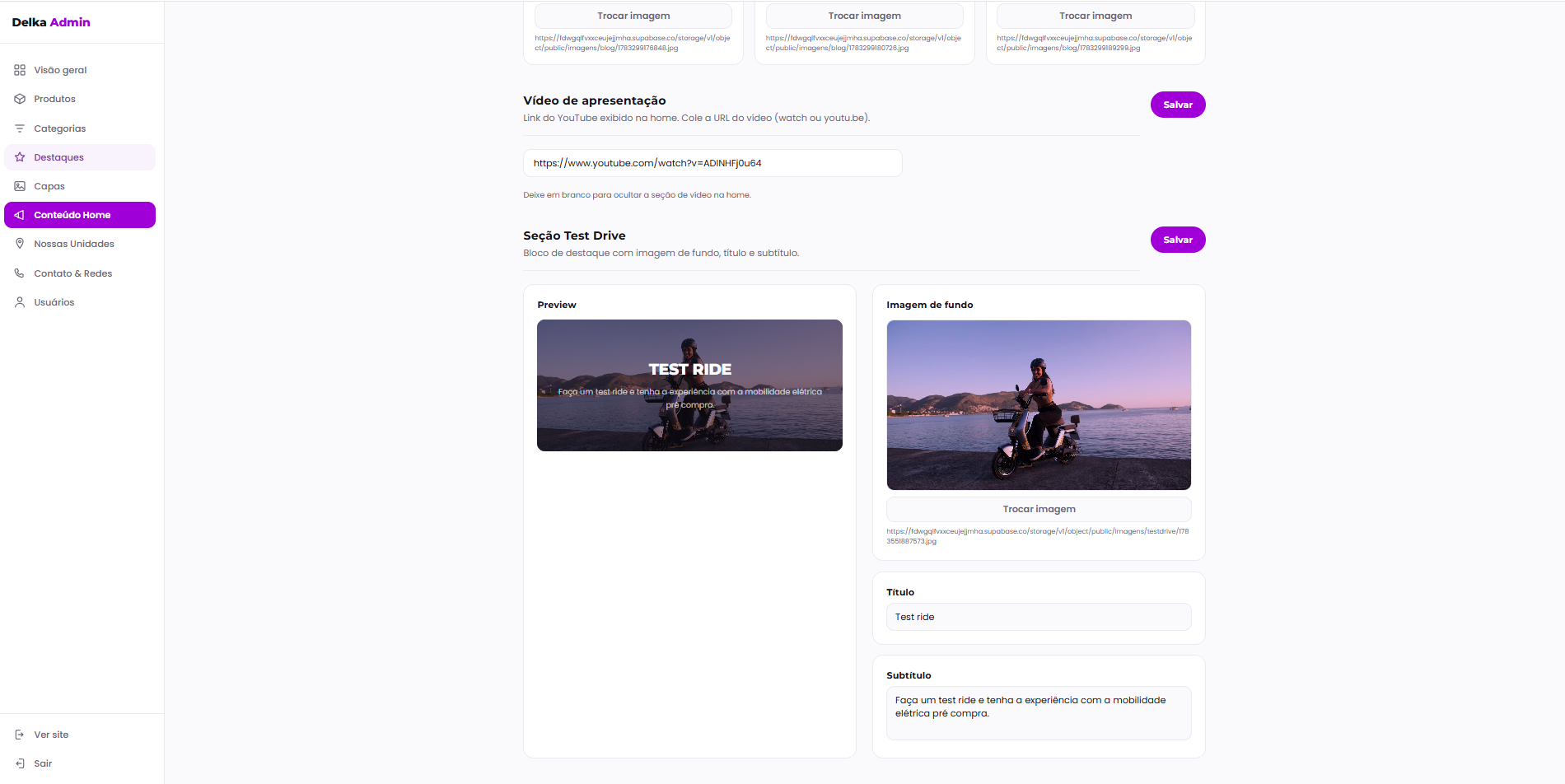Click the Produtos box icon
The width and height of the screenshot is (1565, 784).
coord(20,99)
